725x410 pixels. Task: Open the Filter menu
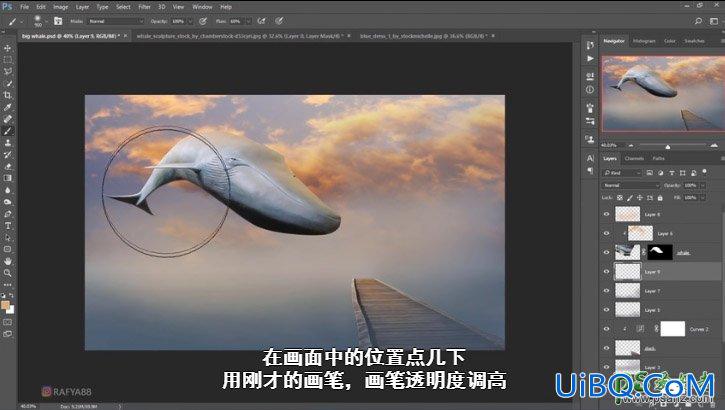(x=145, y=7)
